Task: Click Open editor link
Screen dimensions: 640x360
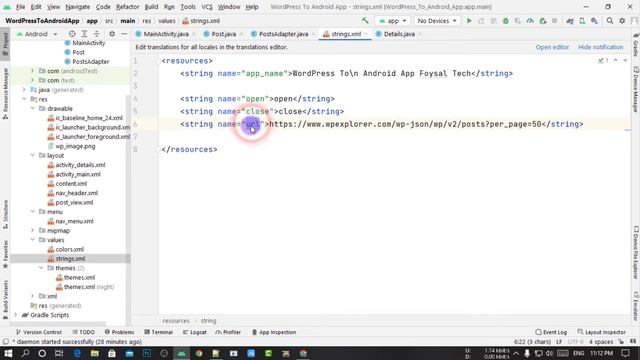Action: [x=552, y=47]
